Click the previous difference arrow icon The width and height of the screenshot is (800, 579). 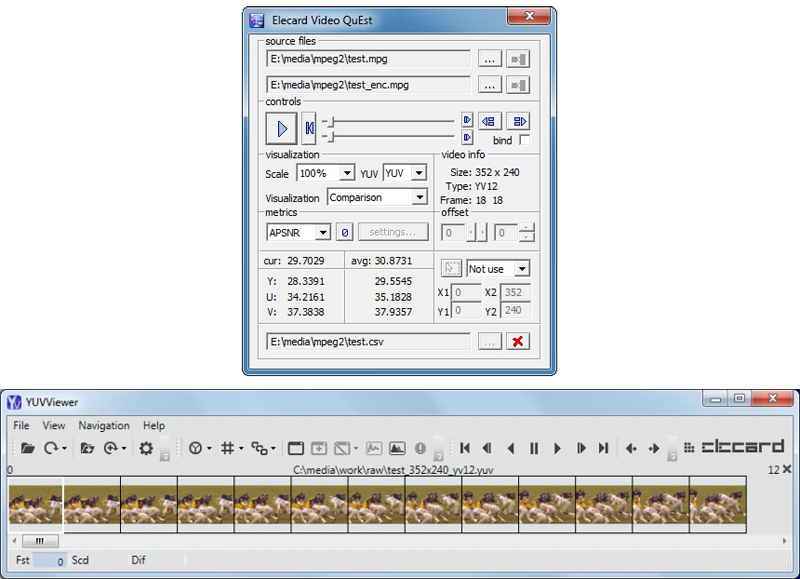pos(631,448)
